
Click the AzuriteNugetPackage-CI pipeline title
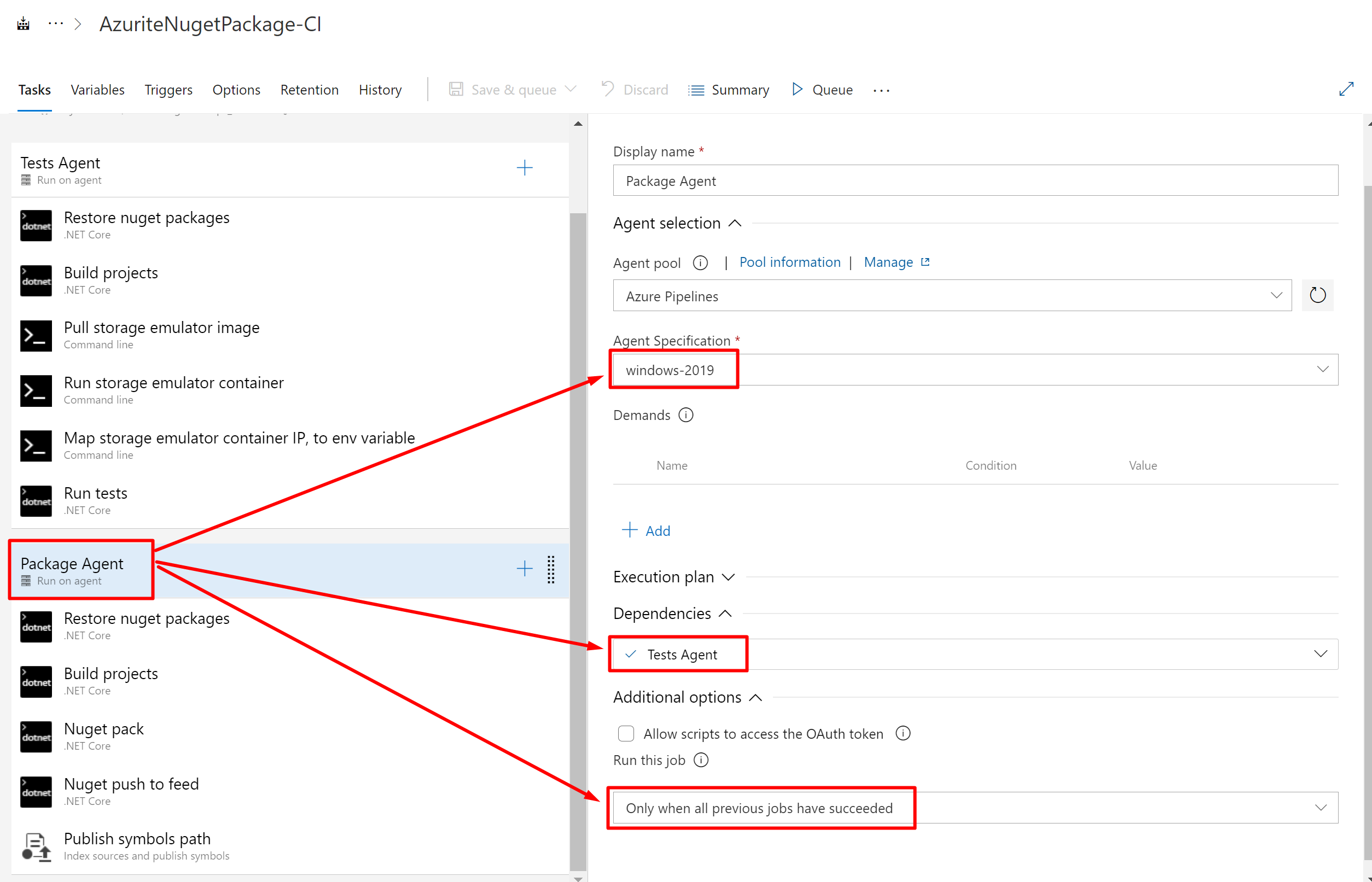[210, 24]
